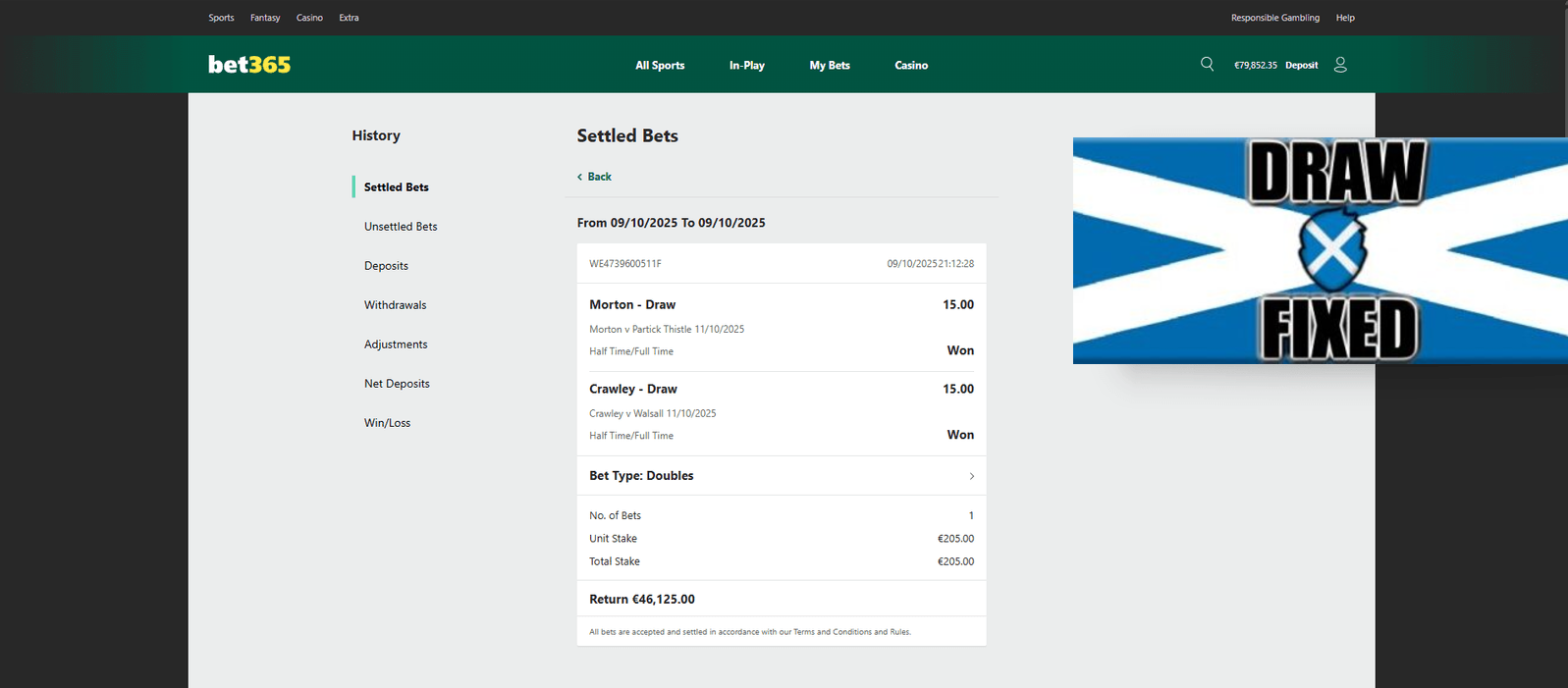This screenshot has width=1568, height=688.
Task: Select Unsettled Bets in History sidebar
Action: coord(401,227)
